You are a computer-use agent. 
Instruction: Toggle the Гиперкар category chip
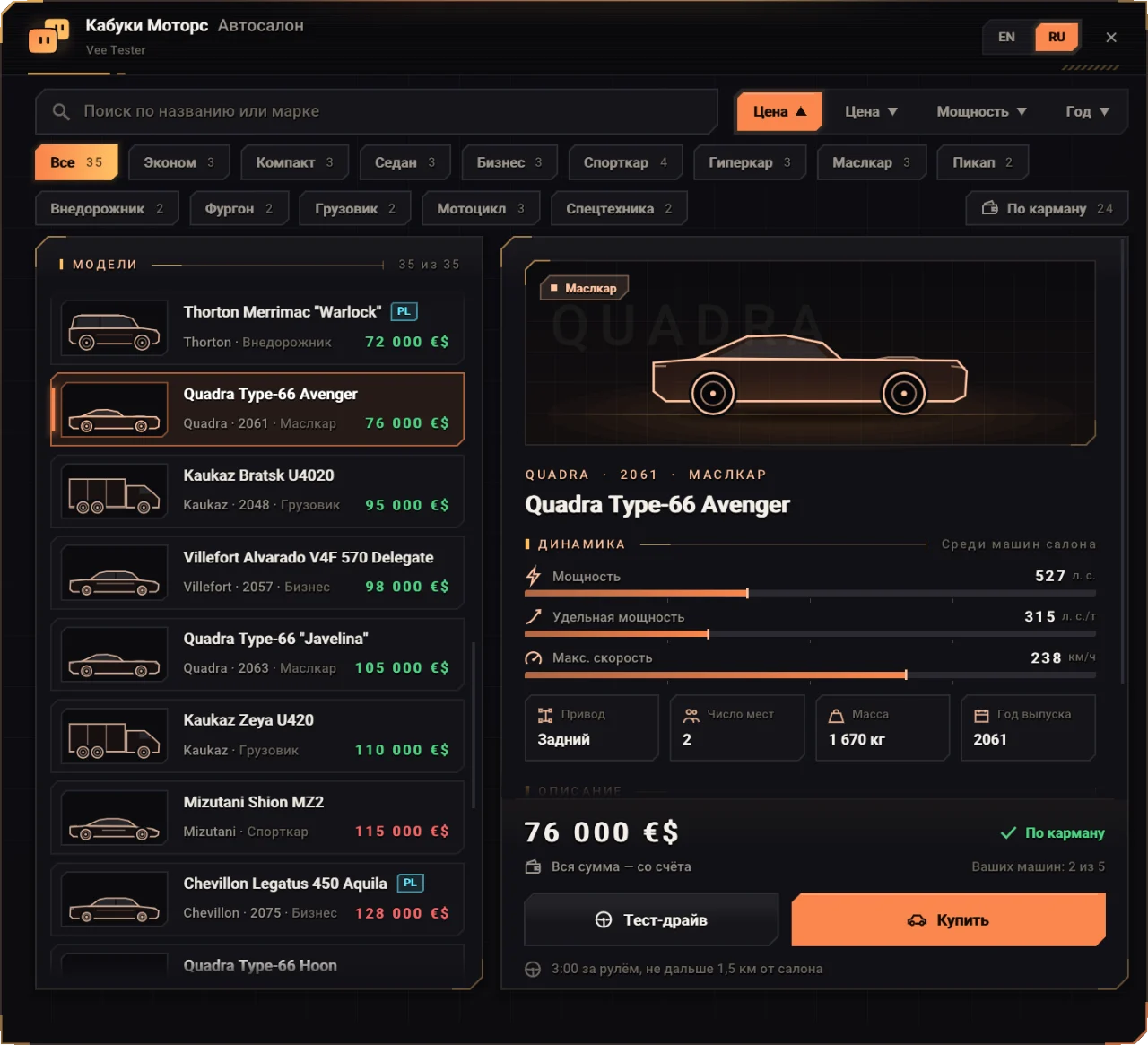tap(750, 162)
